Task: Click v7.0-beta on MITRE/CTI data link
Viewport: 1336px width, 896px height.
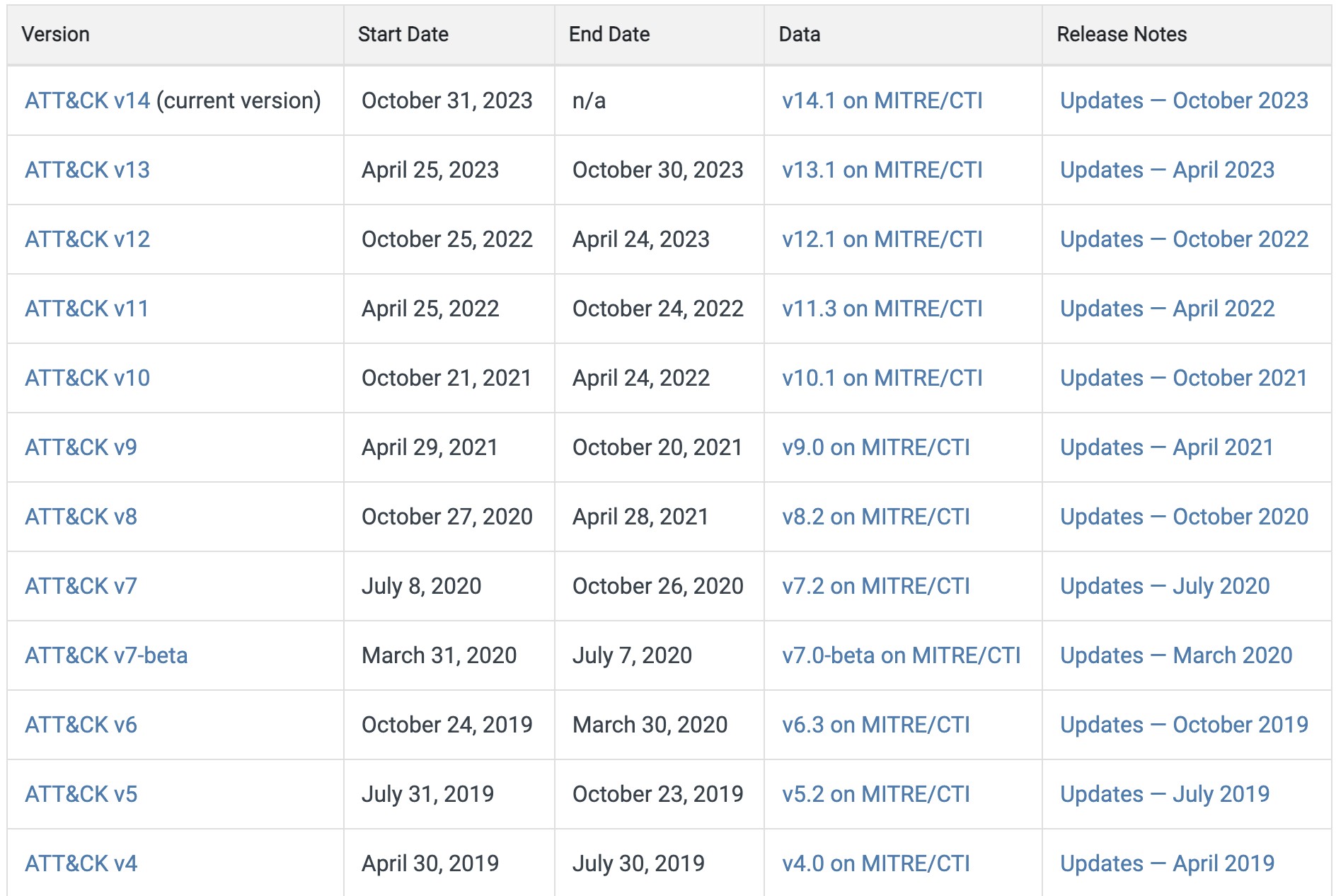Action: (x=902, y=655)
